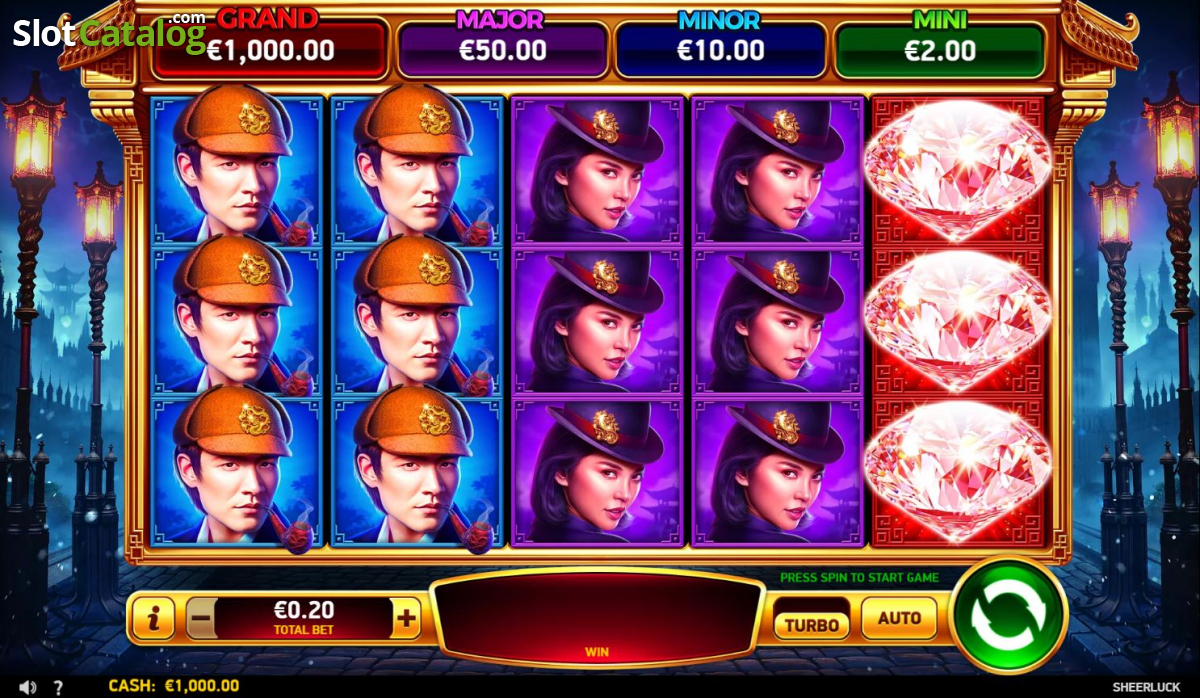Click top detective symbol on first reel
Viewport: 1200px width, 698px height.
[x=237, y=170]
